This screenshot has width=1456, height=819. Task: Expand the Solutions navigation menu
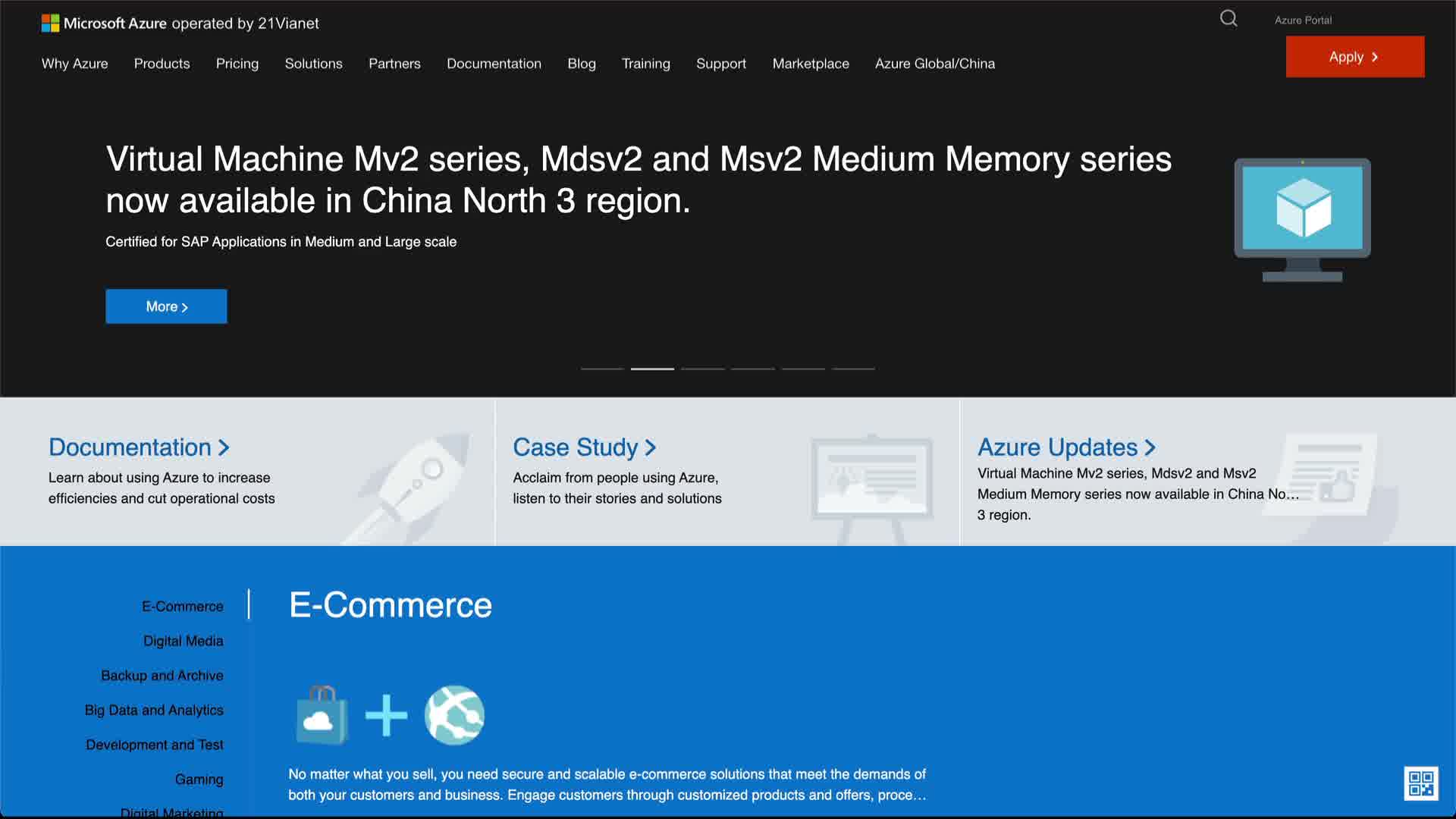coord(313,64)
